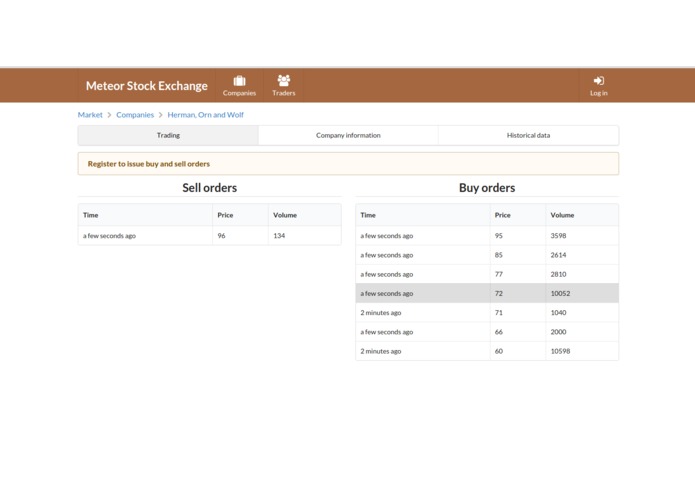Go to Market breadcrumb link

pyautogui.click(x=90, y=115)
